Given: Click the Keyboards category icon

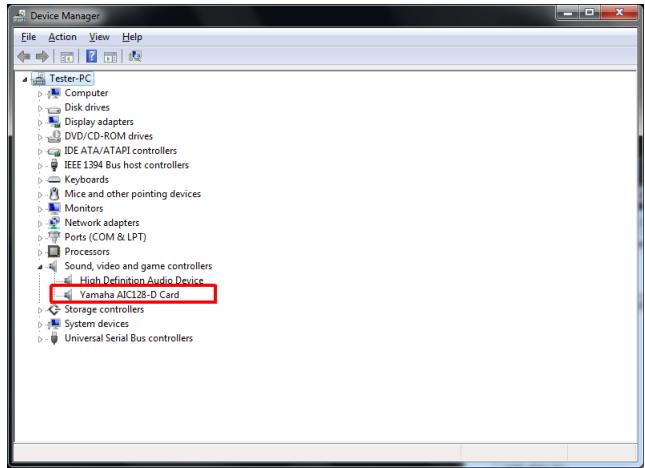Looking at the screenshot, I should (54, 180).
